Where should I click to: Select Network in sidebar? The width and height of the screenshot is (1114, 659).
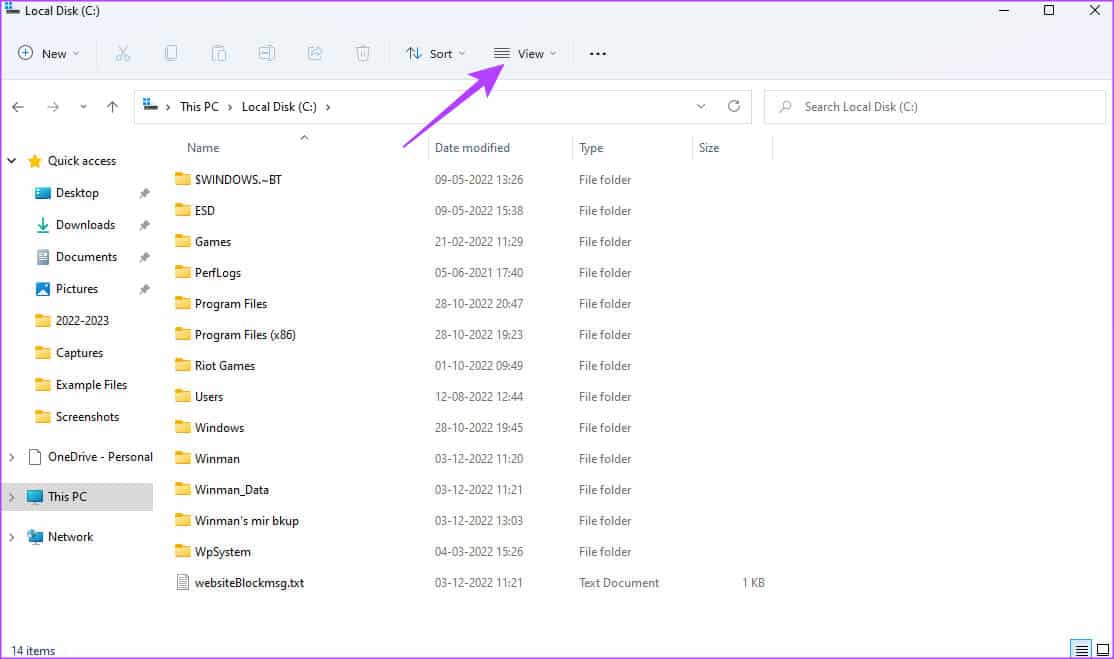coord(70,537)
